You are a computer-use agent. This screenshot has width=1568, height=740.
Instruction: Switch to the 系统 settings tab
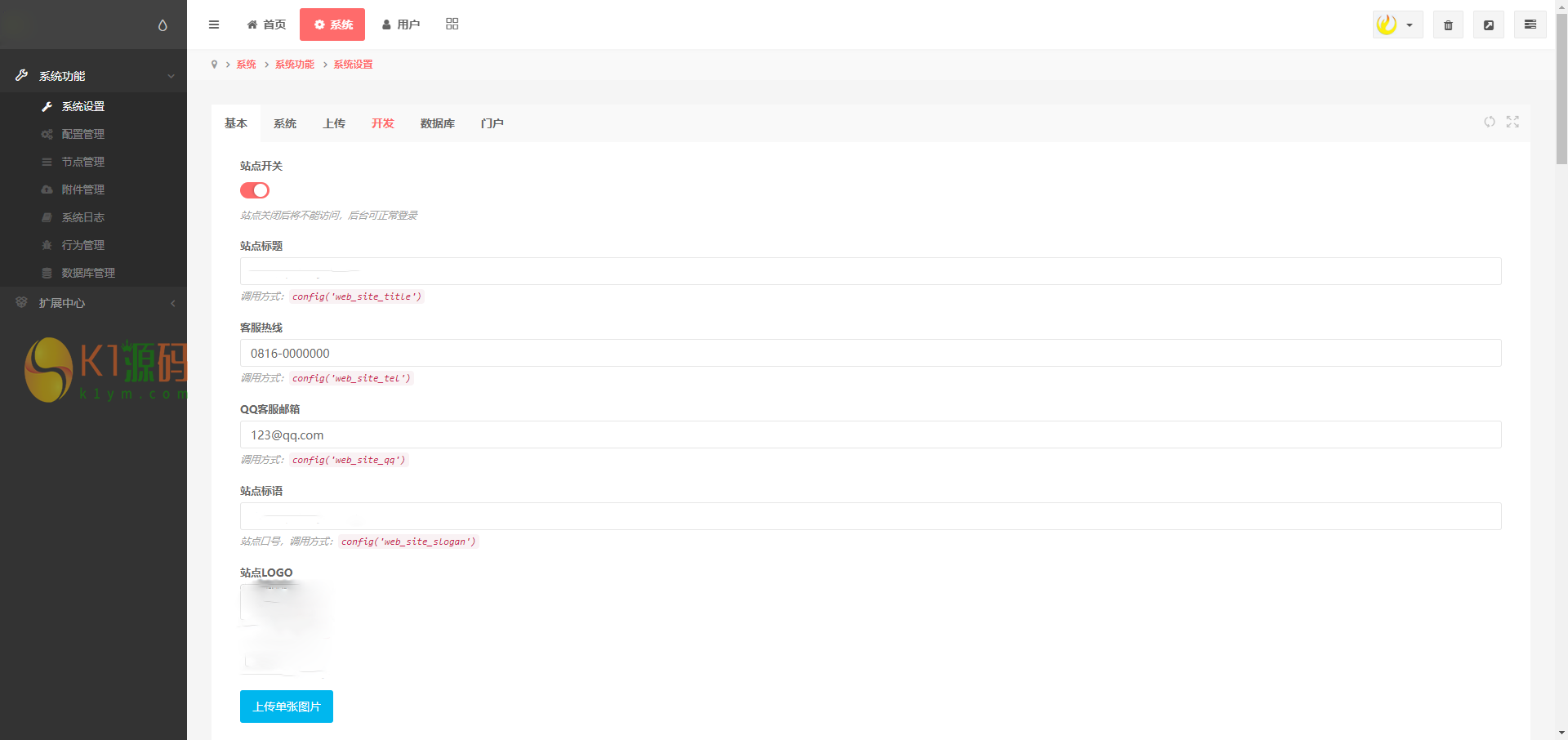coord(285,123)
